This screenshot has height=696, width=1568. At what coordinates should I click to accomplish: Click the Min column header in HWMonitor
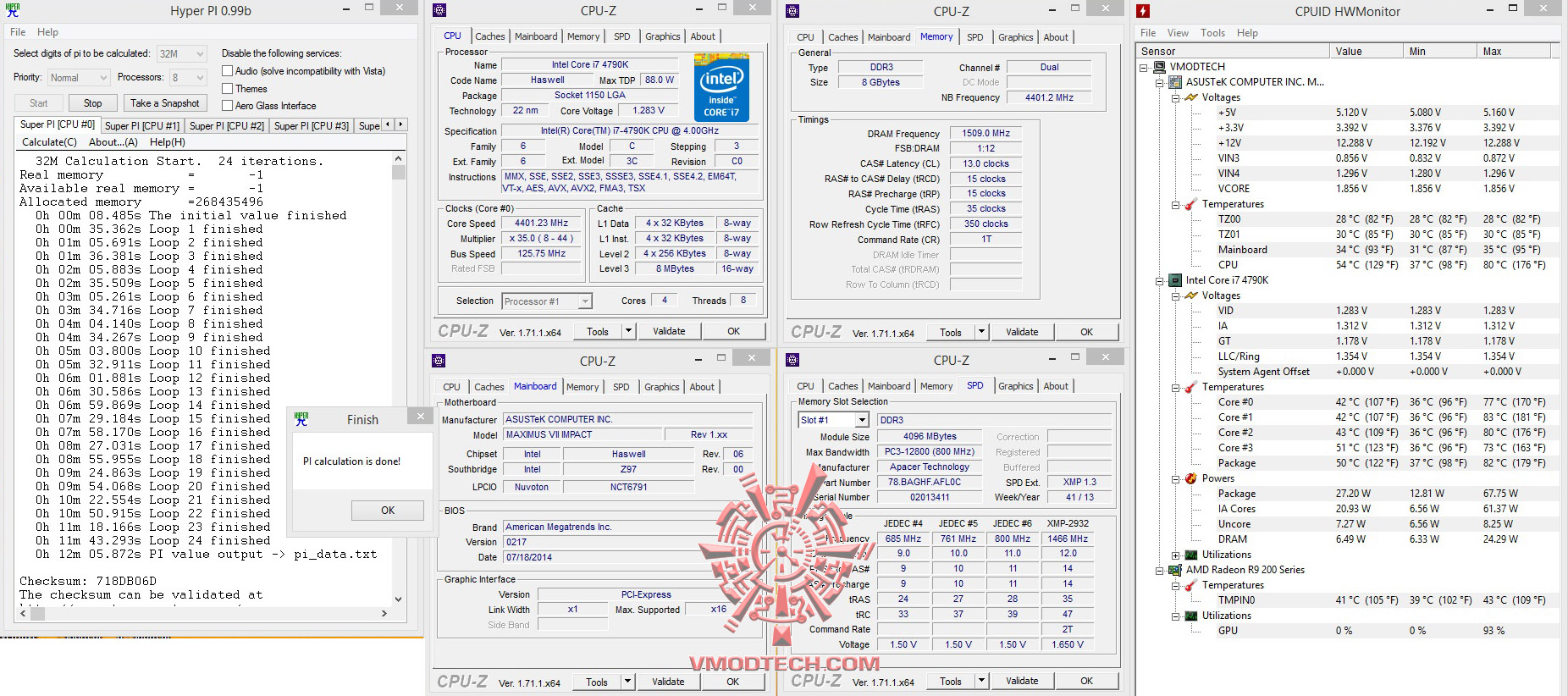(x=1439, y=52)
